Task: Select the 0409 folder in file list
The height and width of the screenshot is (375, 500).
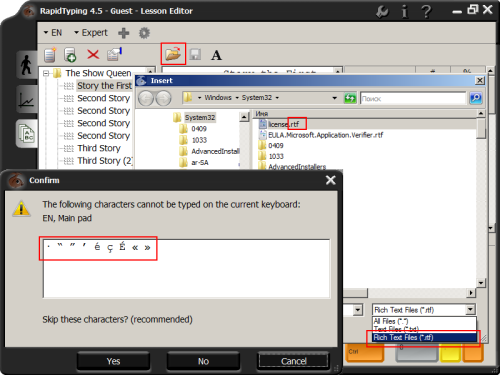Action: point(271,146)
